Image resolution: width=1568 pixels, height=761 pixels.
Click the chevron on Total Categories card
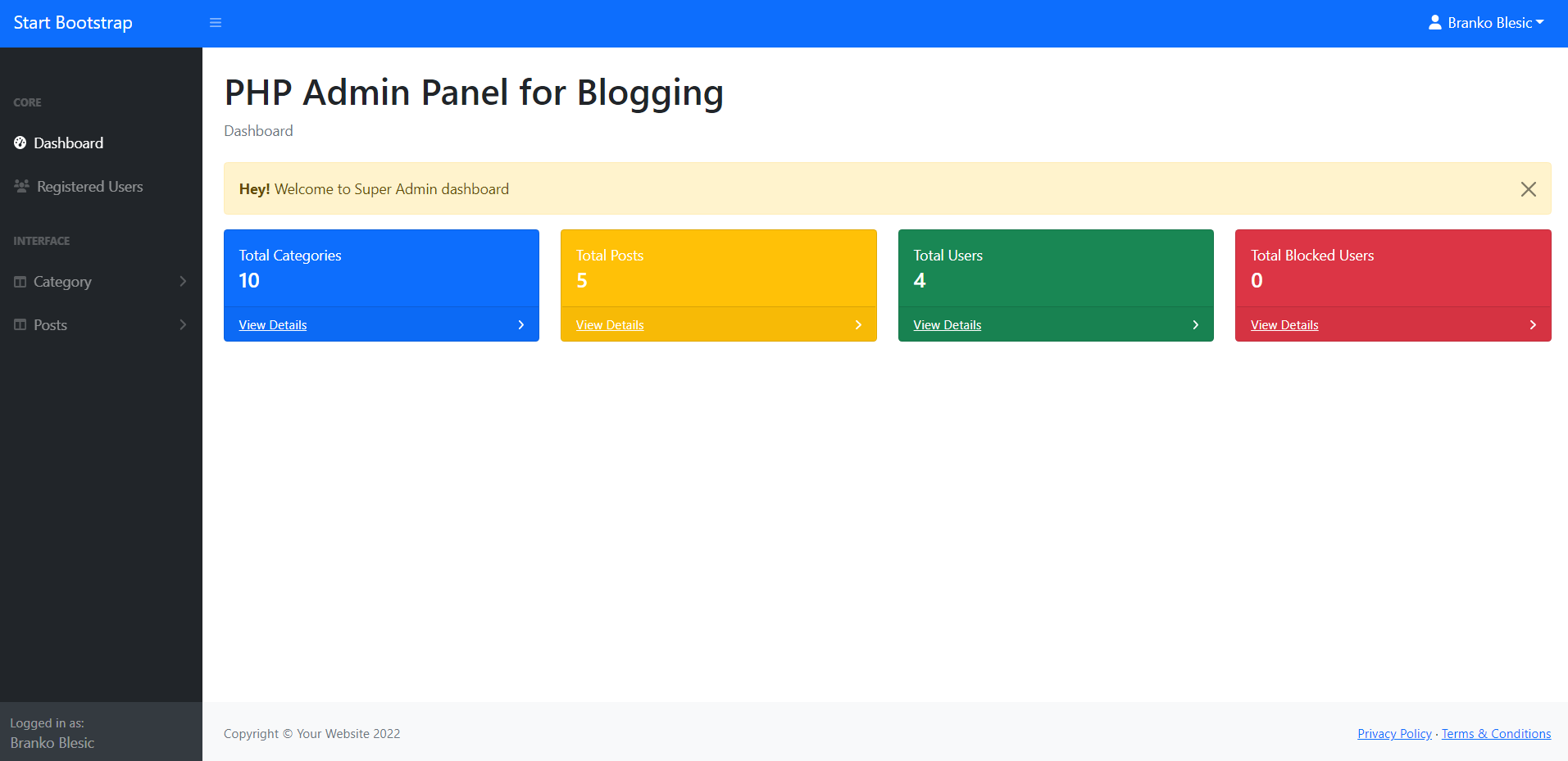pos(520,324)
